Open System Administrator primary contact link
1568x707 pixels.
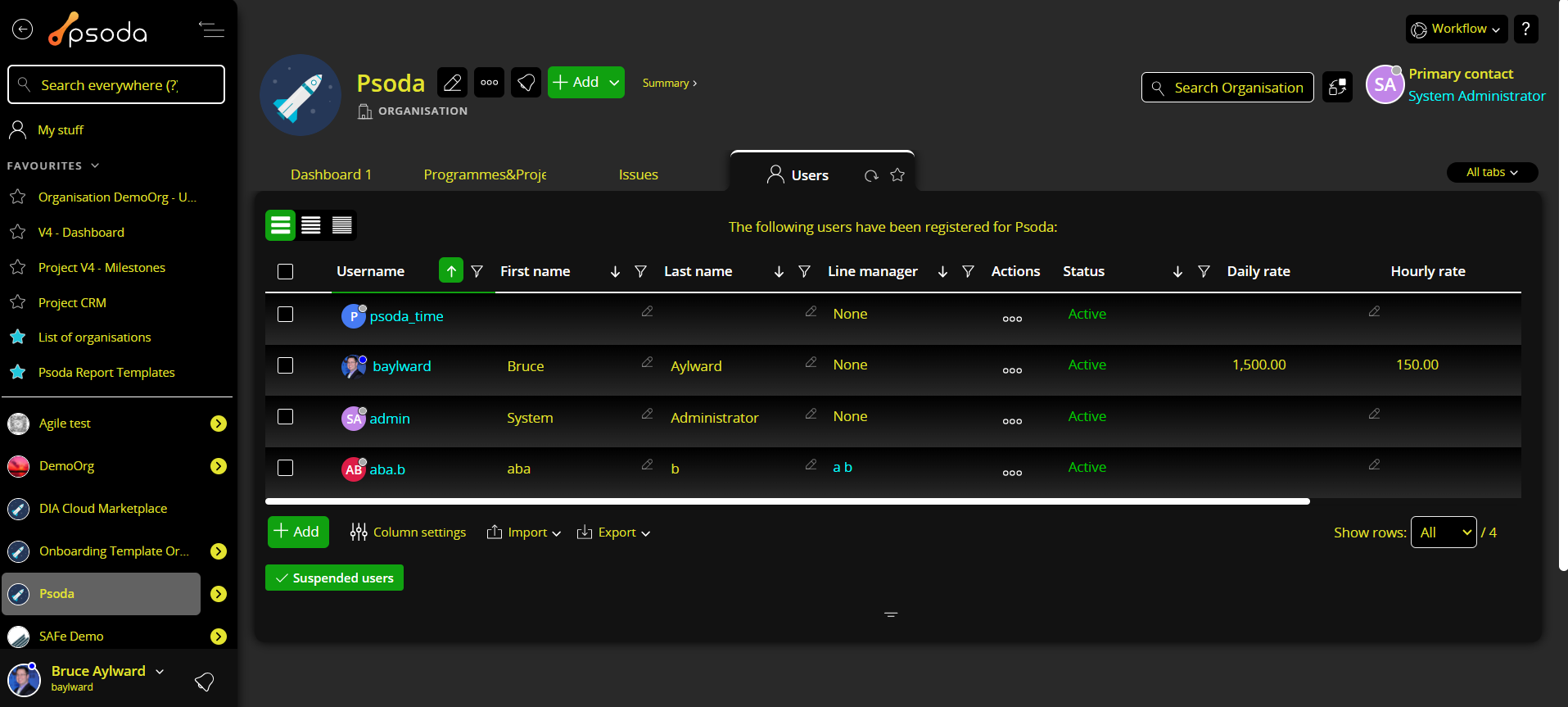coord(1476,96)
